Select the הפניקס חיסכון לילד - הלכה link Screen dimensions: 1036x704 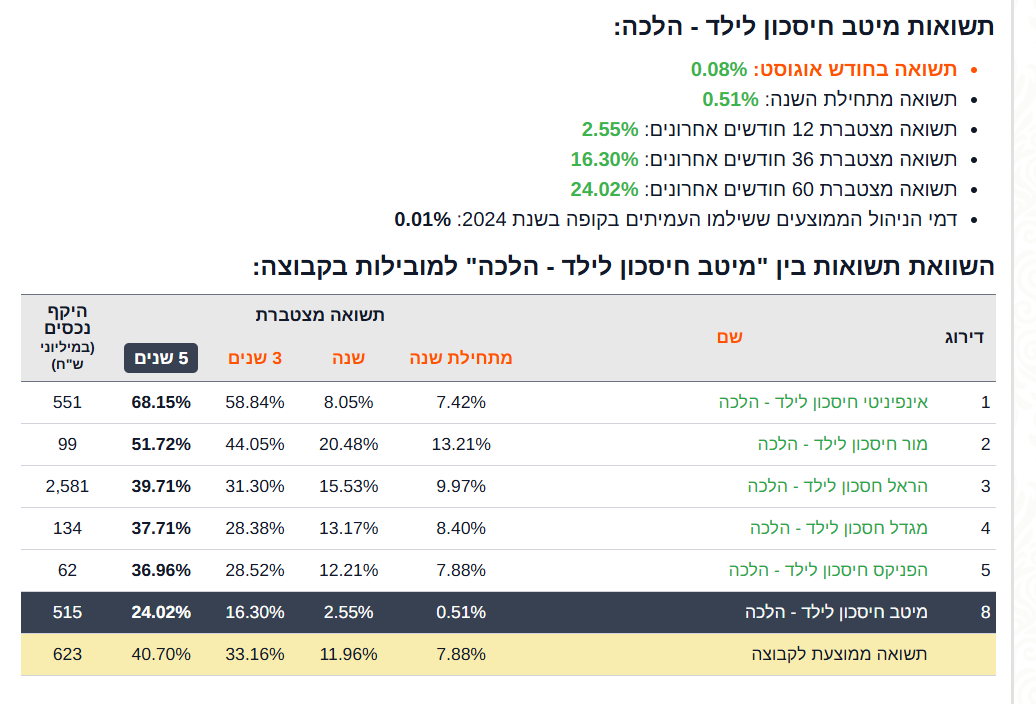pos(828,570)
